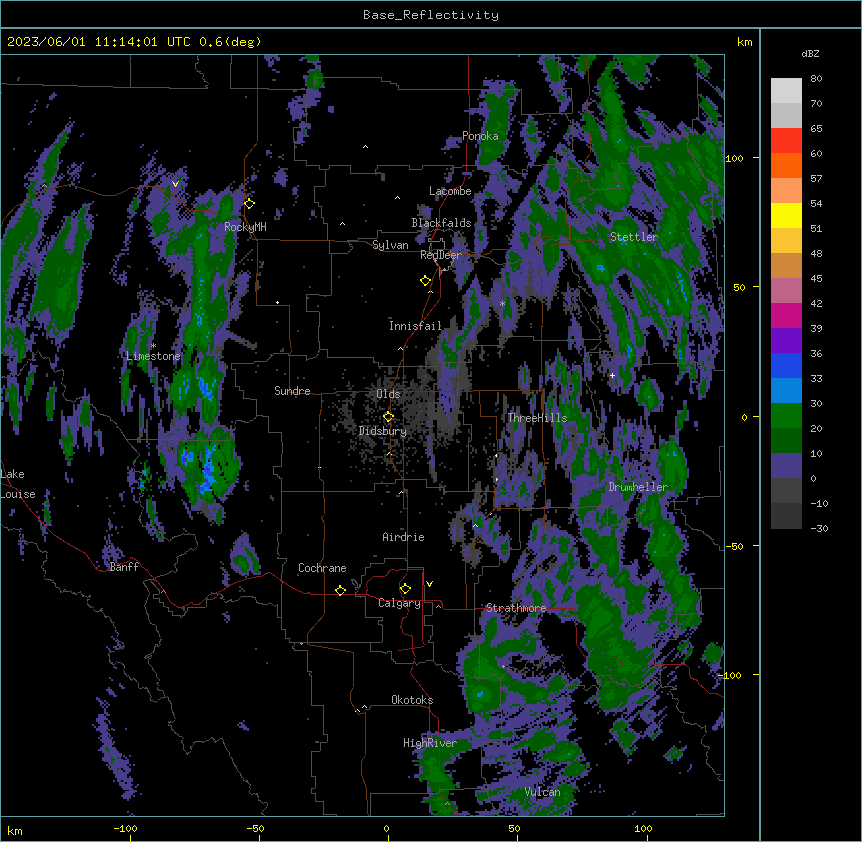Click the 39 dBZ magenta legend swatch
862x842 pixels.
point(786,315)
